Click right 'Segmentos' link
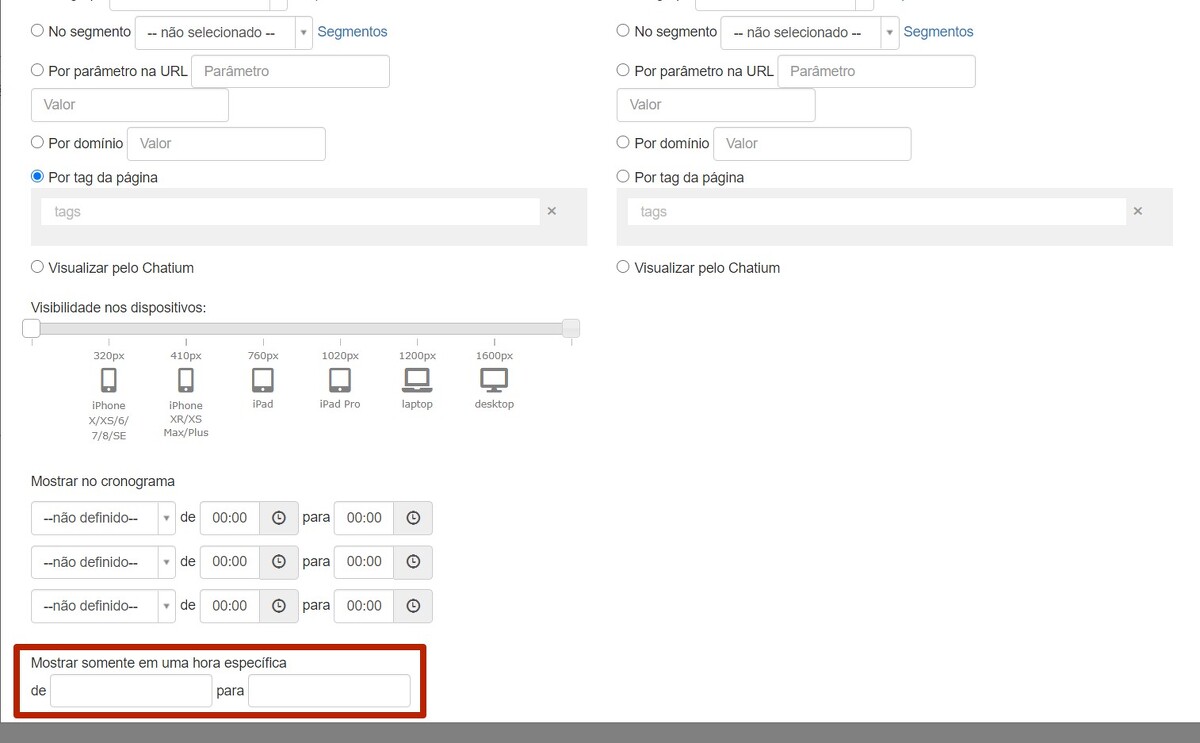 click(x=938, y=32)
